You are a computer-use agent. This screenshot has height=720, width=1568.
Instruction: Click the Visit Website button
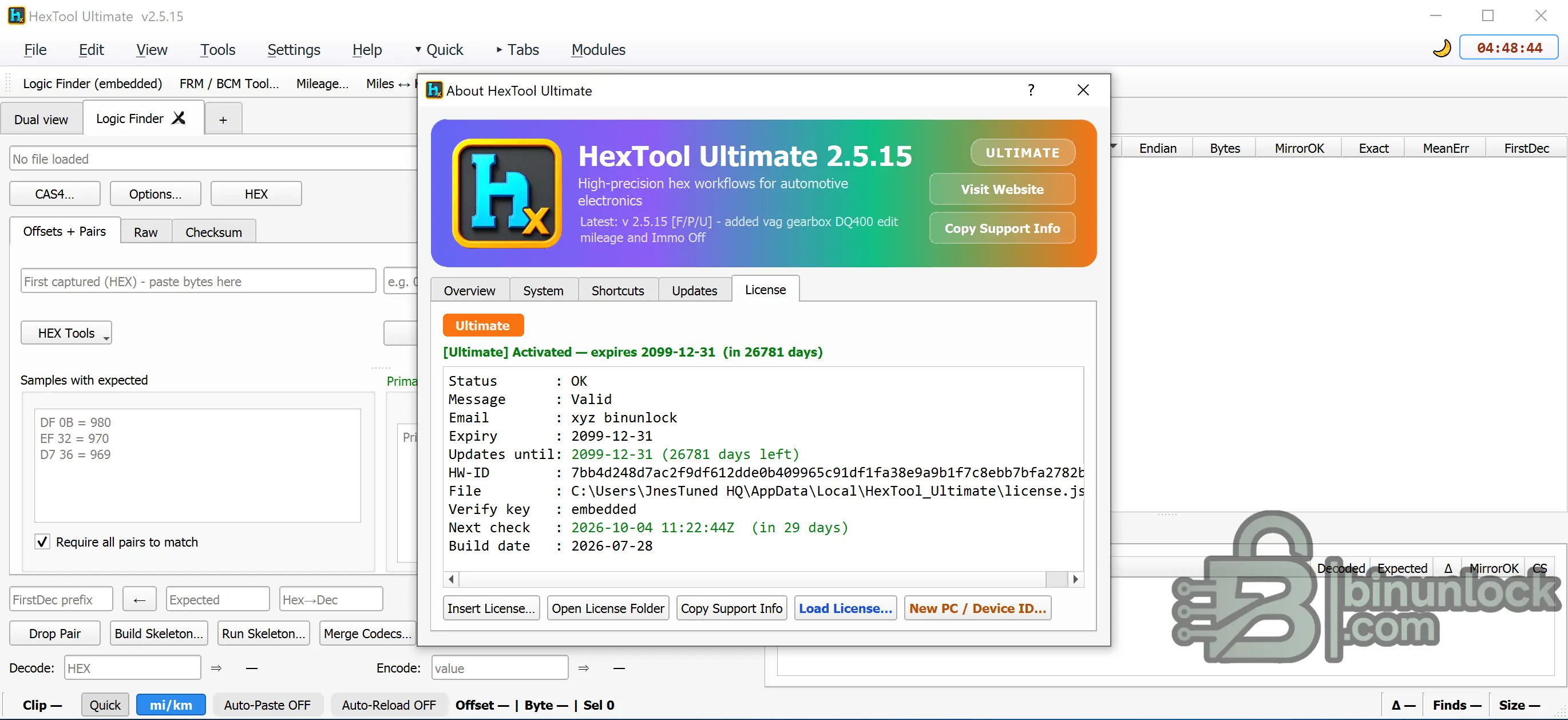tap(1002, 189)
